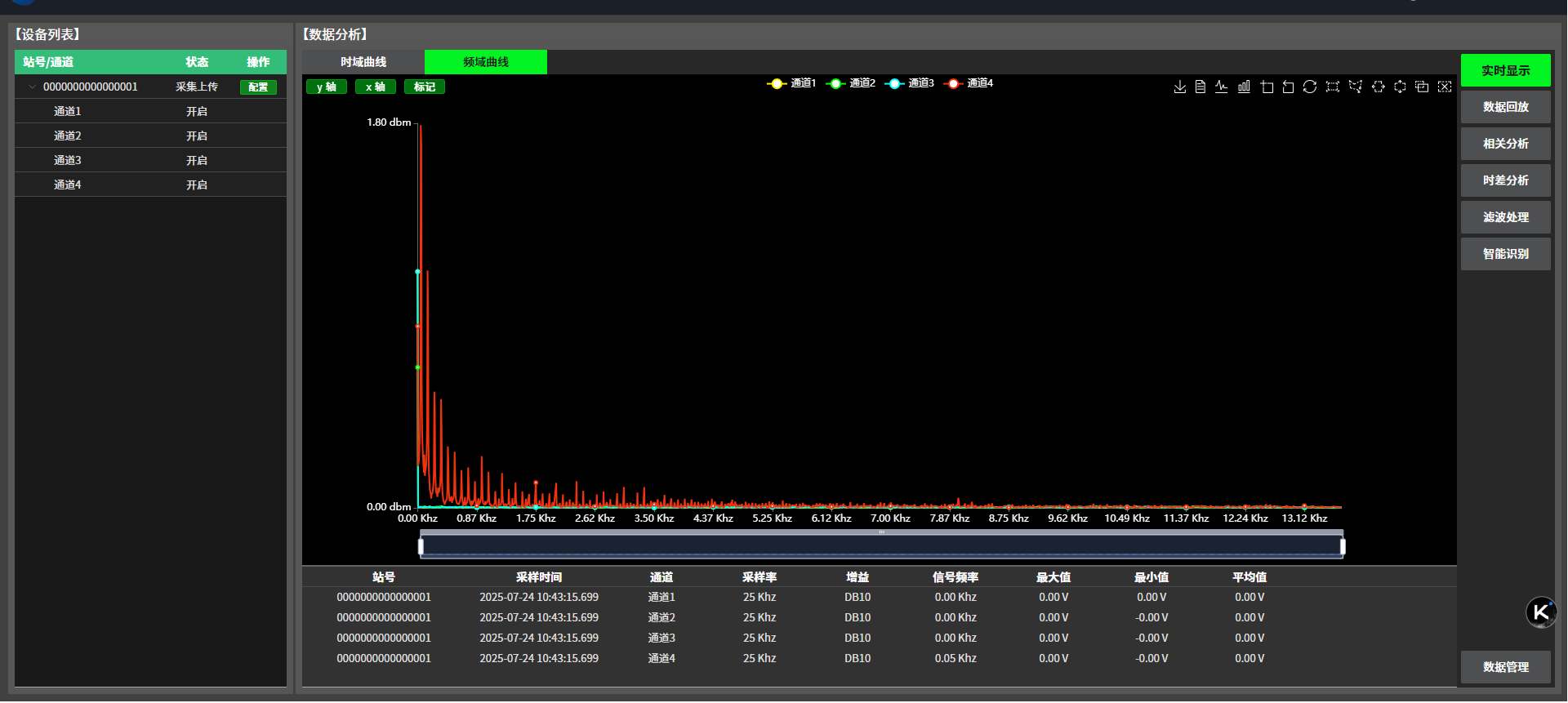Click the 信号频率 table column header
Screen dimensions: 1568x703
pyautogui.click(x=955, y=577)
